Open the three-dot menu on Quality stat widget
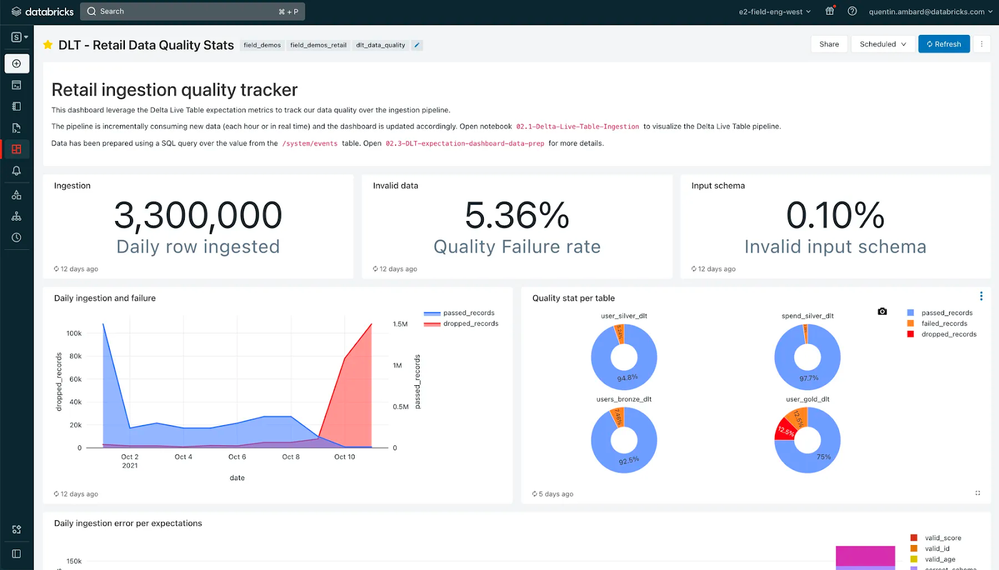Image resolution: width=999 pixels, height=570 pixels. click(x=981, y=297)
